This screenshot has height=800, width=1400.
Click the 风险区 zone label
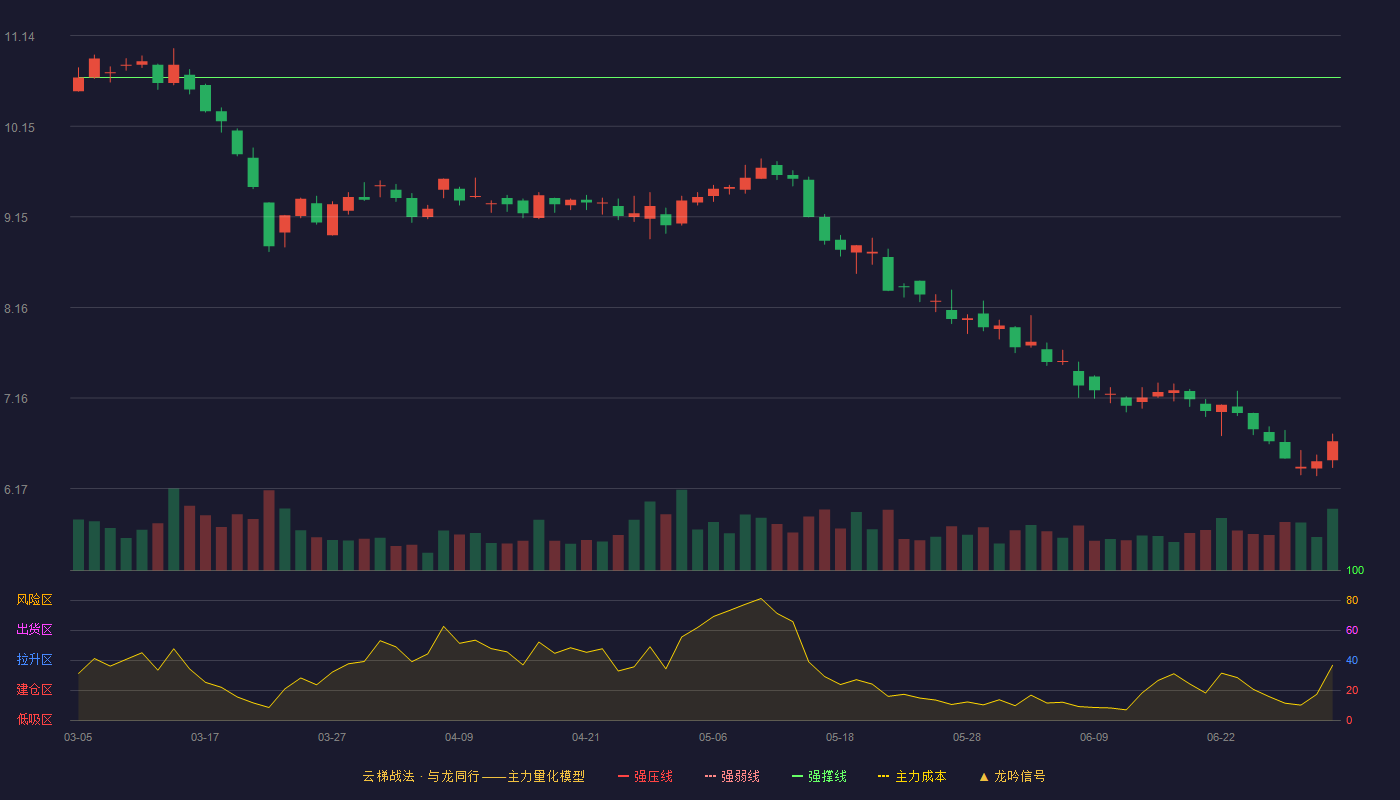coord(35,600)
